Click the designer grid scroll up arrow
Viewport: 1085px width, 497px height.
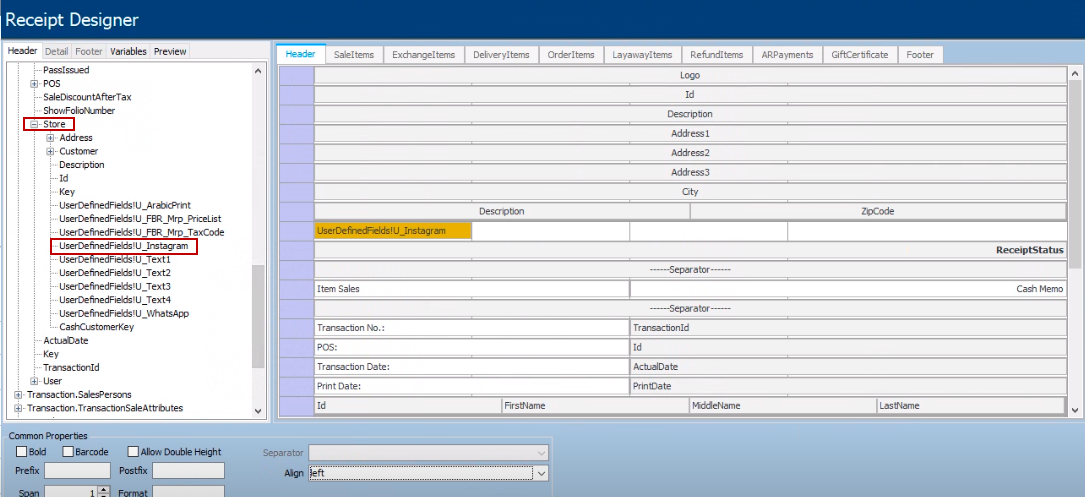(x=1074, y=73)
